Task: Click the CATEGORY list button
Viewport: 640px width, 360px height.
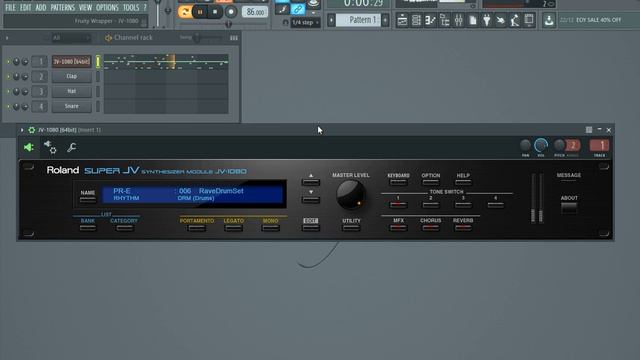Action: (x=124, y=228)
